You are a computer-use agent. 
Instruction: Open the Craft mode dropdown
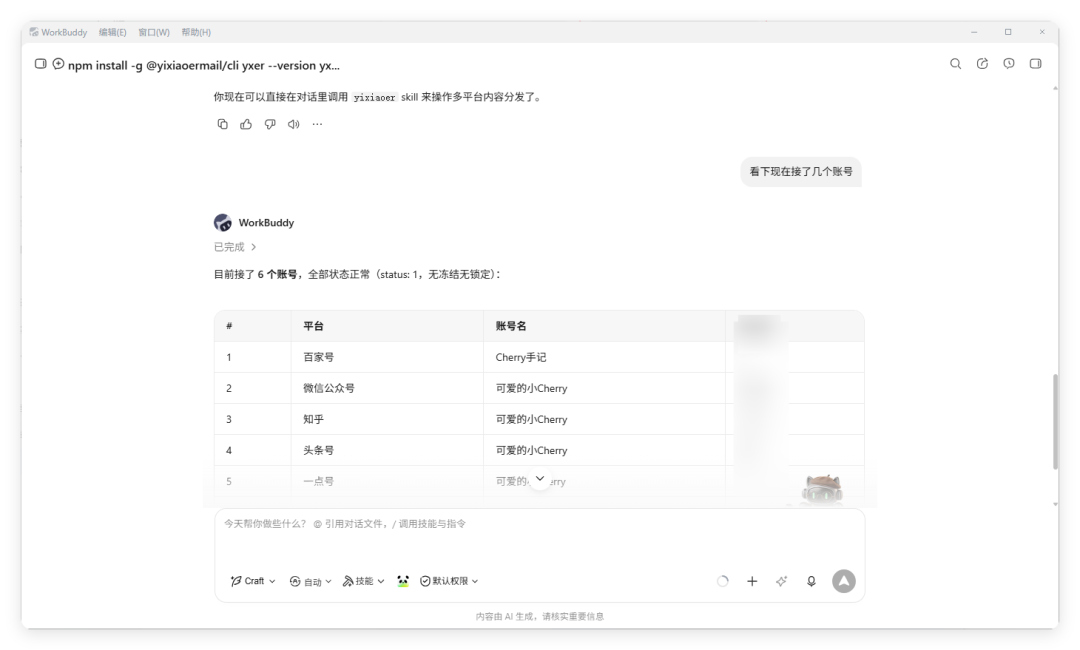pos(253,581)
